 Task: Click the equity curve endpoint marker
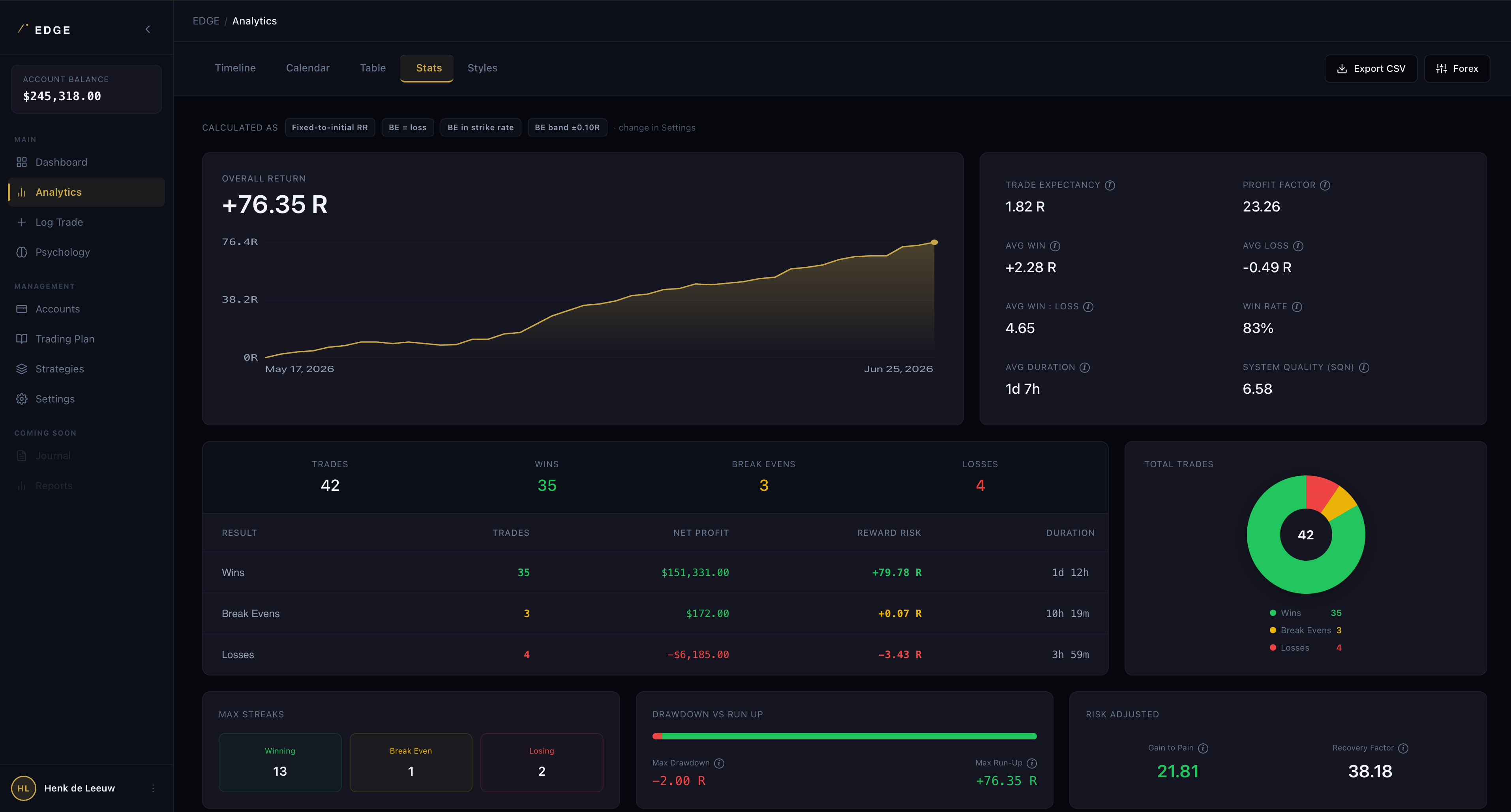pyautogui.click(x=934, y=242)
